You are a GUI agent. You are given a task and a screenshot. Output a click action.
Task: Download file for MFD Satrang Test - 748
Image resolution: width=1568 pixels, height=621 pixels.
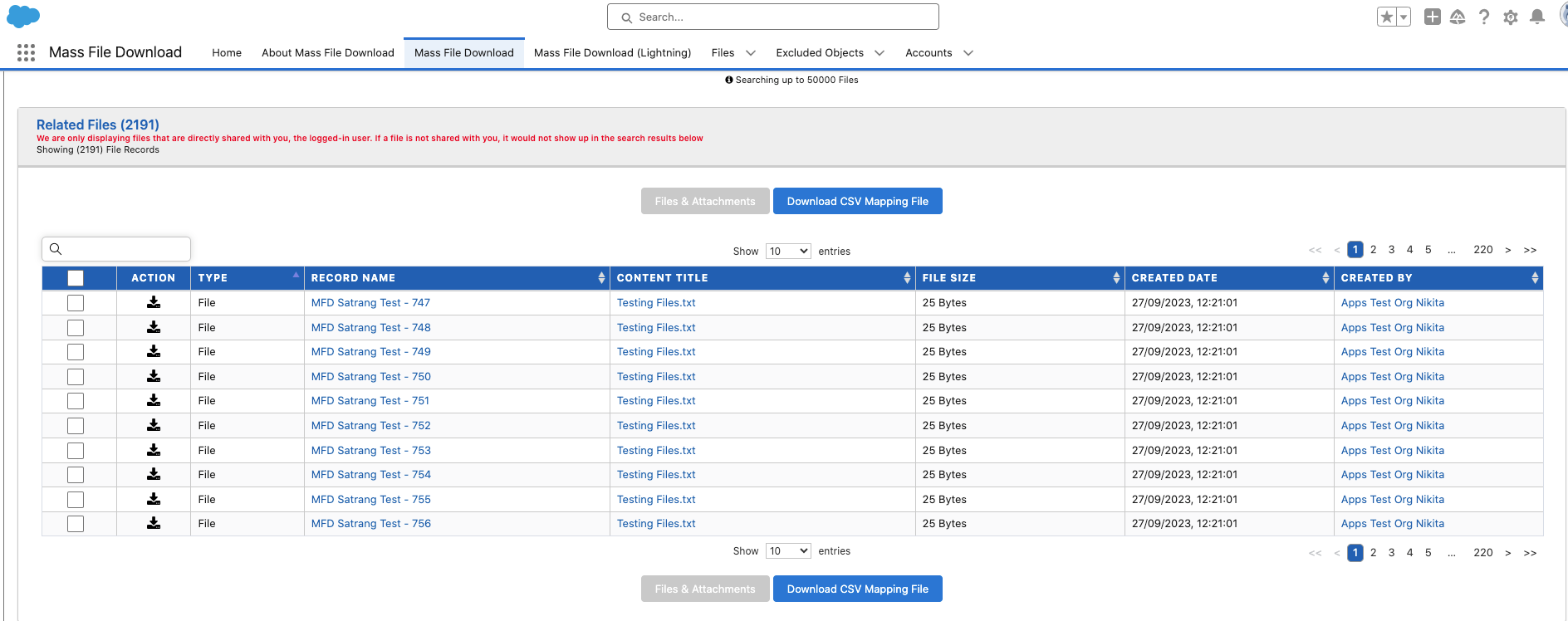pos(154,327)
